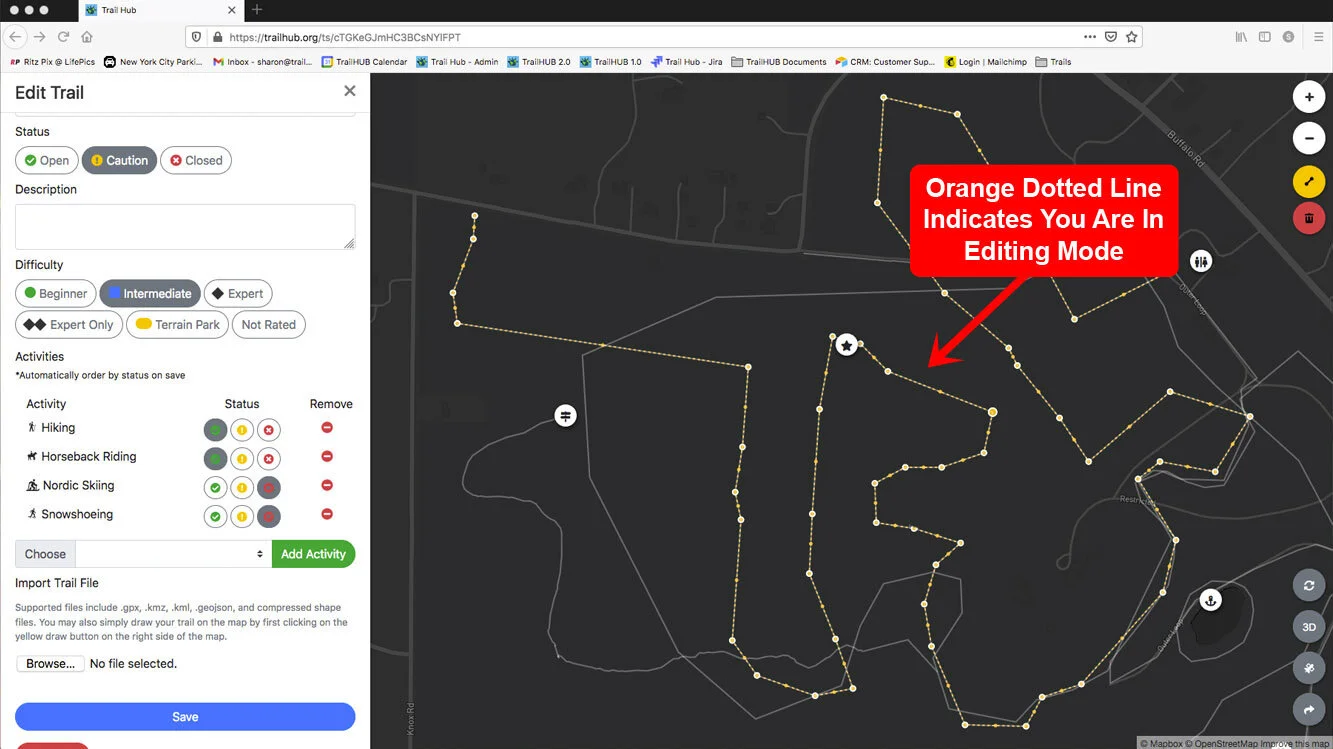Close the Edit Trail panel

(x=349, y=91)
